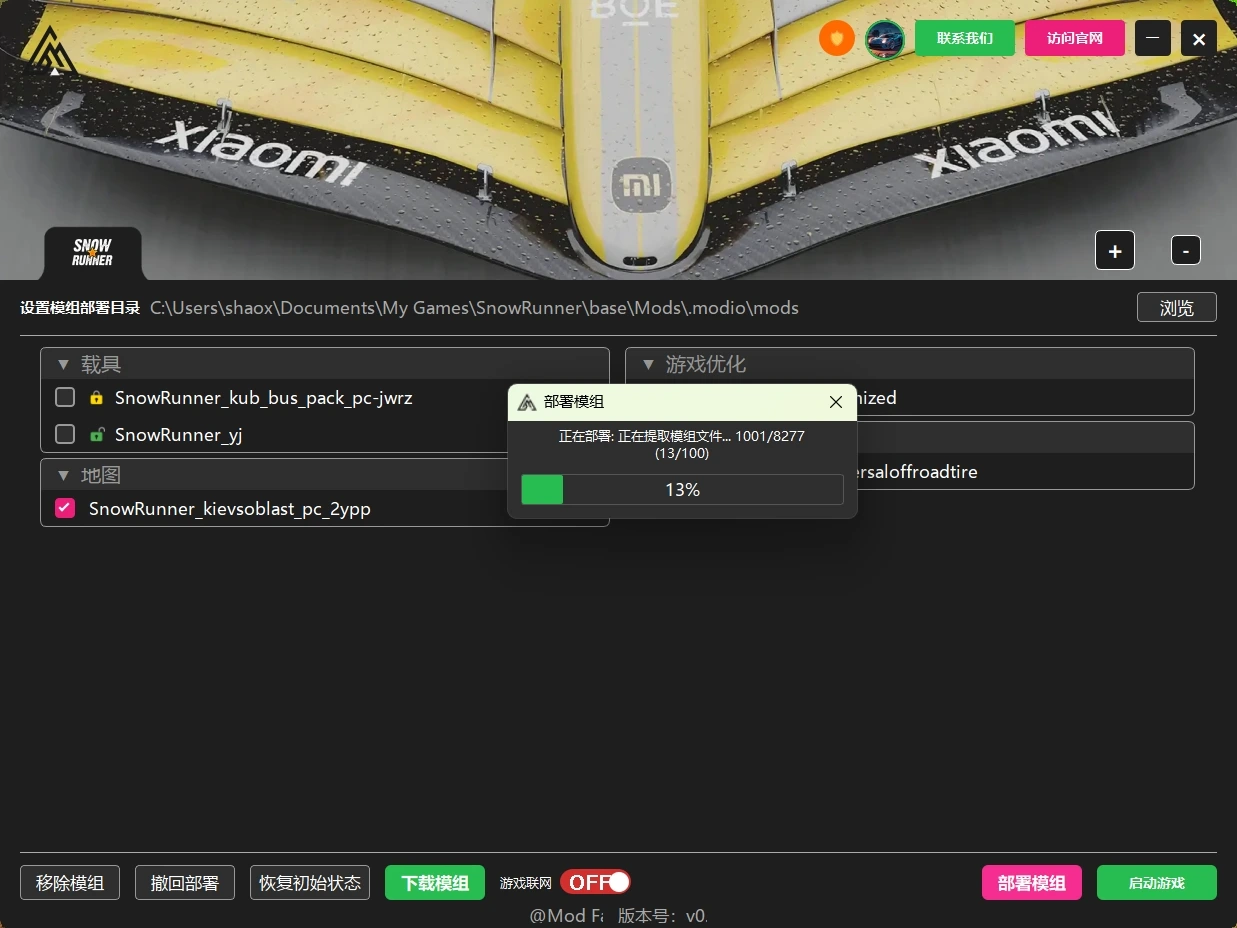Collapse the 载具 category section
The height and width of the screenshot is (928, 1237).
tap(63, 365)
